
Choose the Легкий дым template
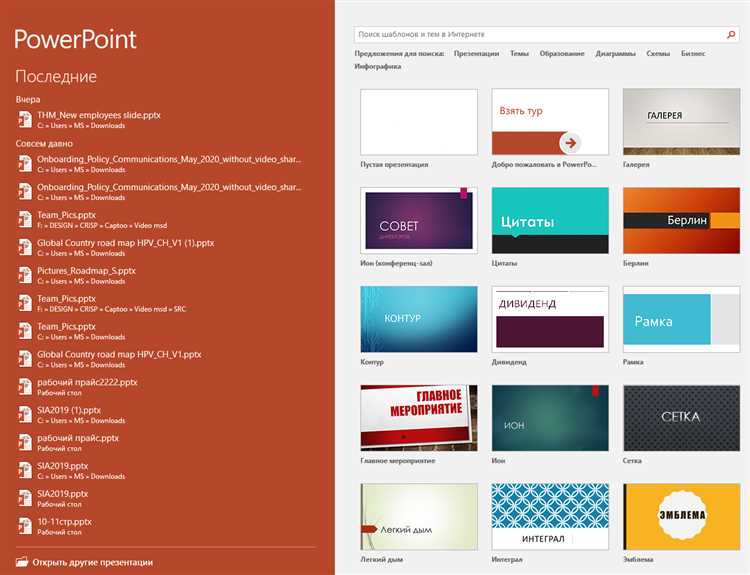point(419,517)
